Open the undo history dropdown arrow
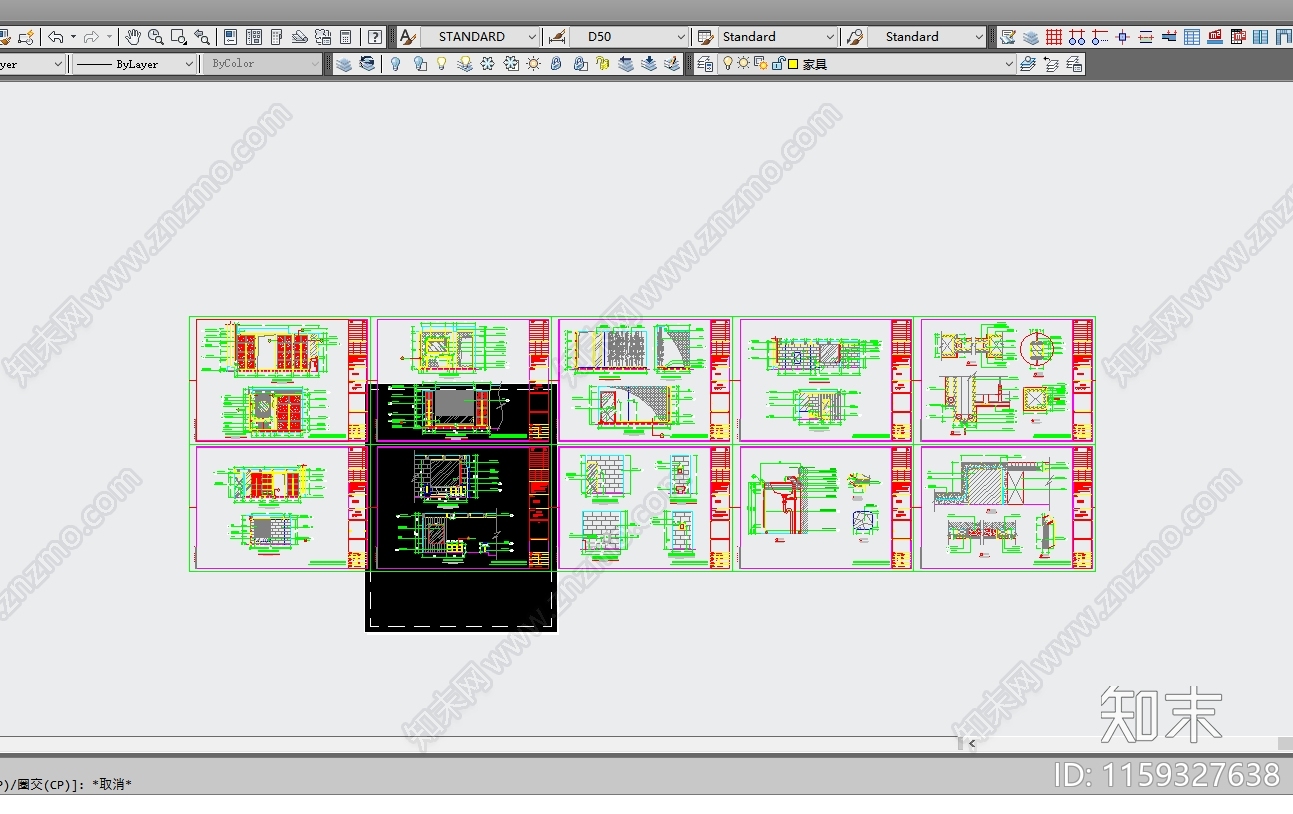 (73, 37)
